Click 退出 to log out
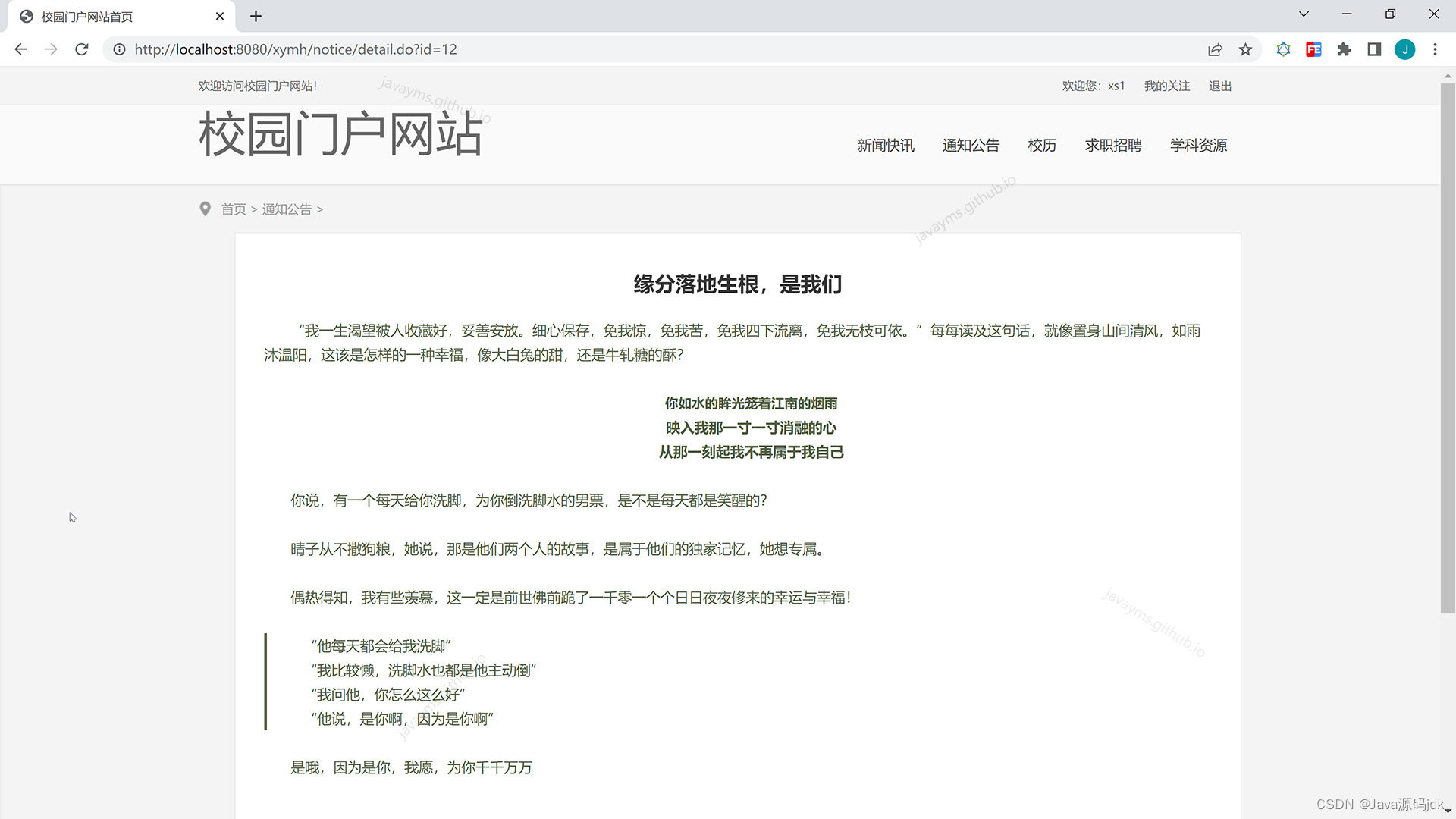Screen dimensions: 1456x819 (1220, 86)
